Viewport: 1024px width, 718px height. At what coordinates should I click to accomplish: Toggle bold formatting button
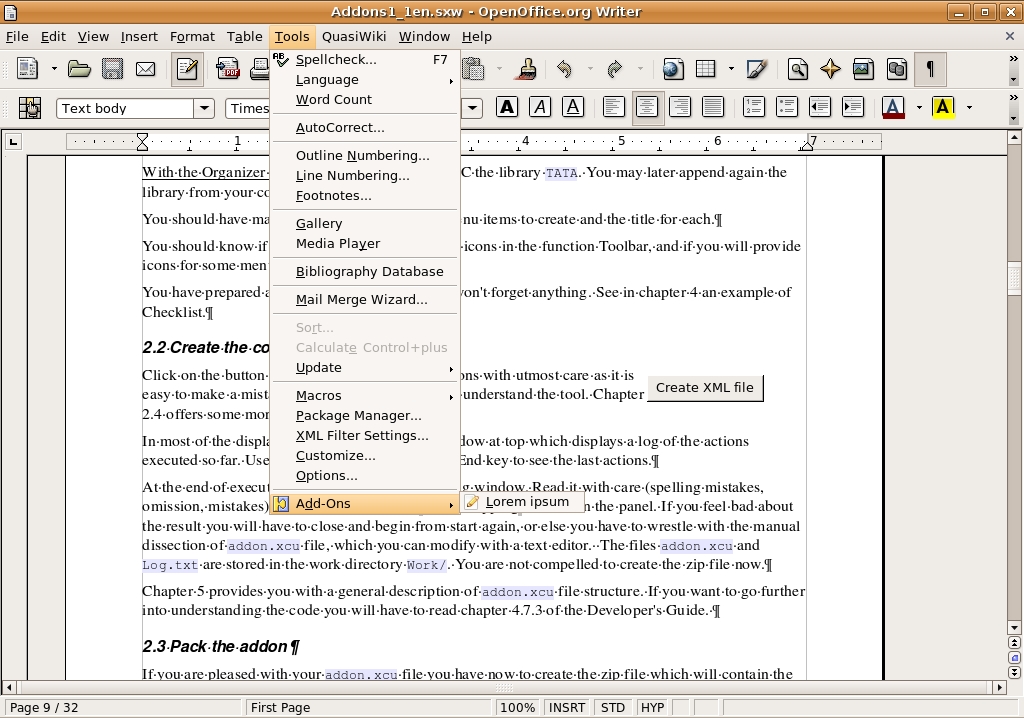coord(507,108)
